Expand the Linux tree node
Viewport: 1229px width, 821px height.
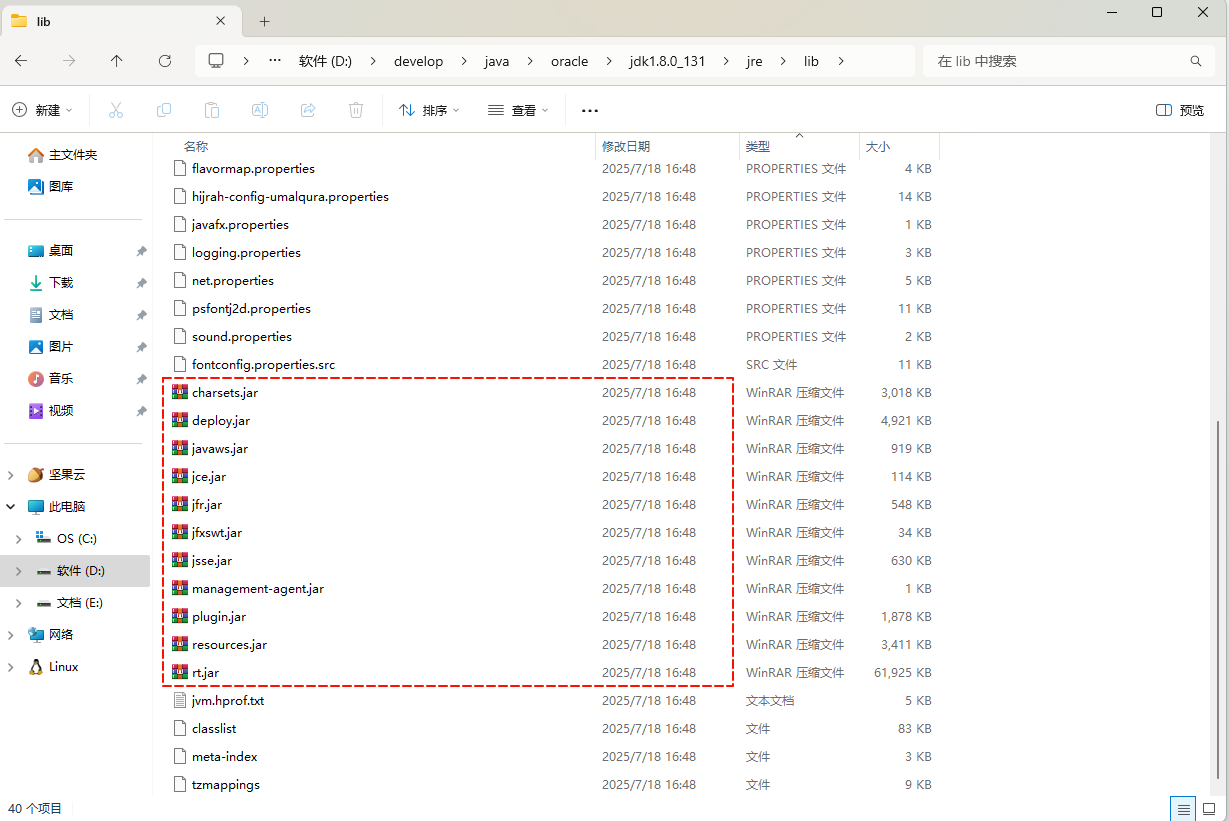(x=11, y=667)
